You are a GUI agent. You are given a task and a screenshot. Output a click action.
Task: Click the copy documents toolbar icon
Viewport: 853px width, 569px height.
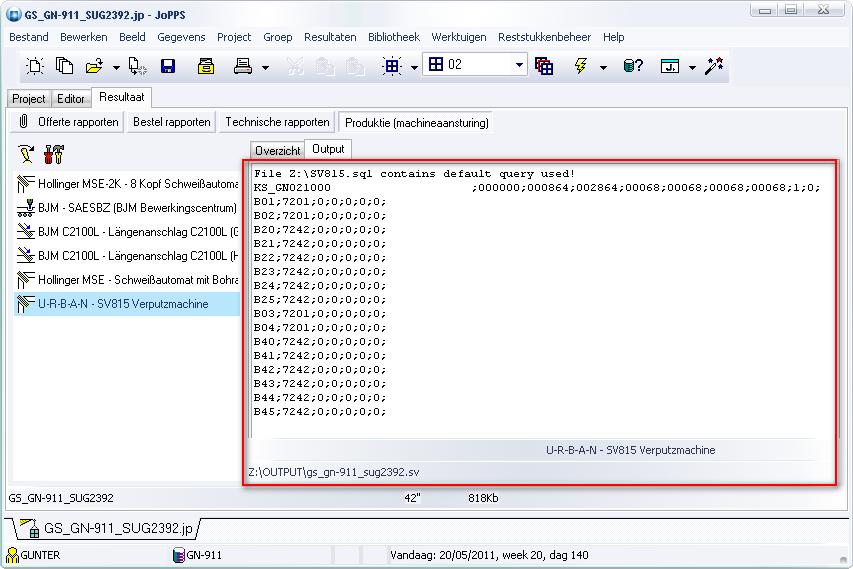[x=64, y=66]
